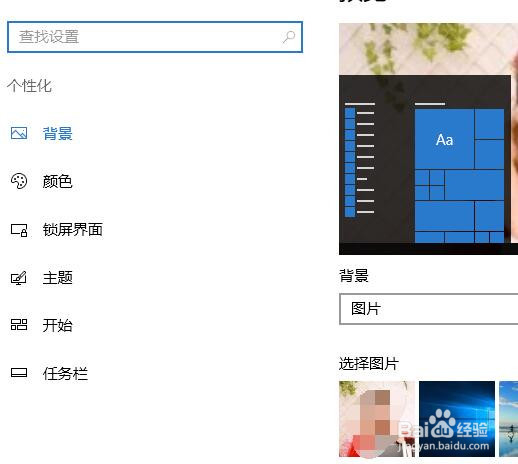Choose the blue Windows 10 wallpaper thumbnail
Image resolution: width=518 pixels, height=464 pixels.
pyautogui.click(x=457, y=419)
